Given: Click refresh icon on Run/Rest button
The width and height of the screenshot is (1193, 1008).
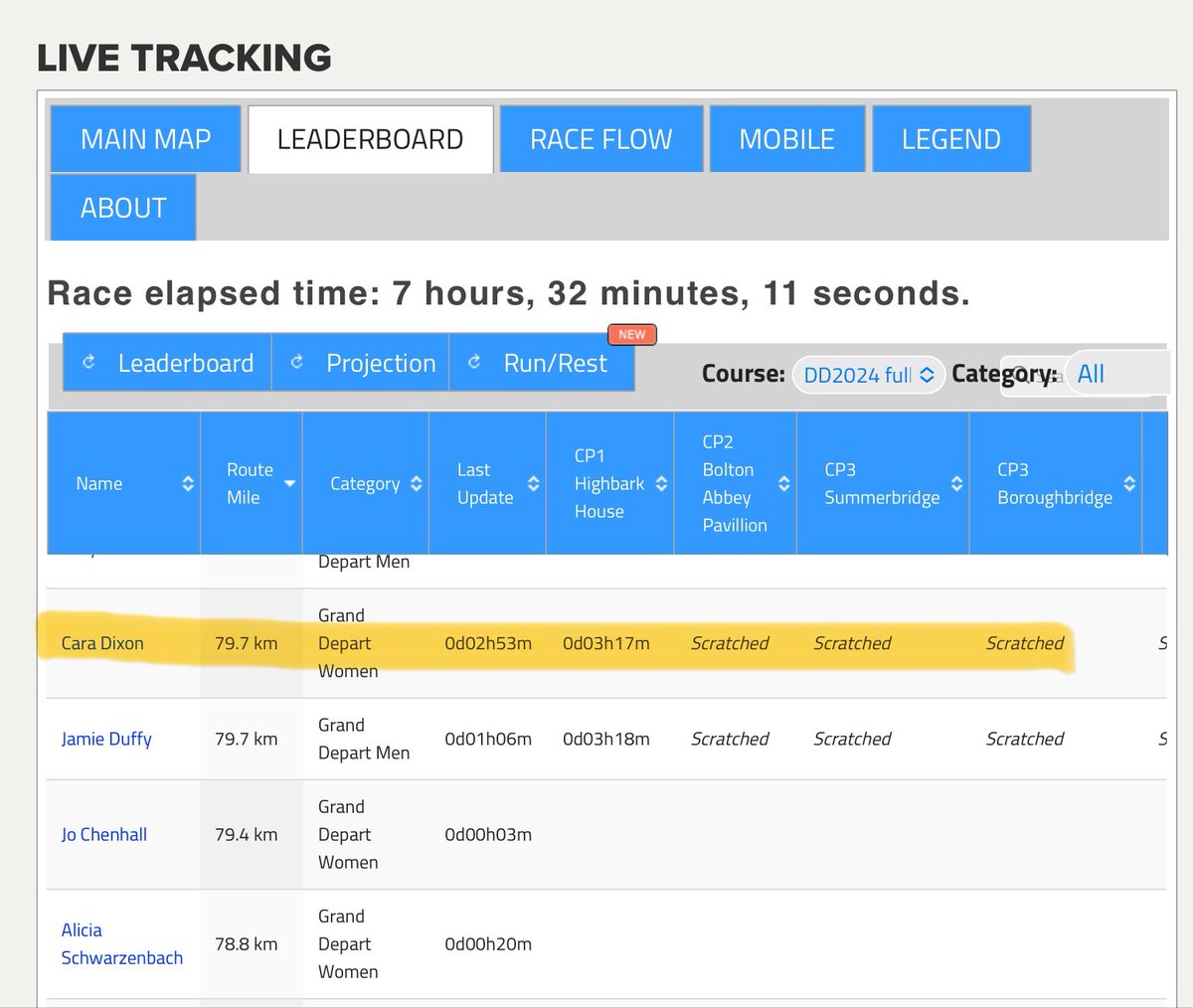Looking at the screenshot, I should [x=474, y=363].
